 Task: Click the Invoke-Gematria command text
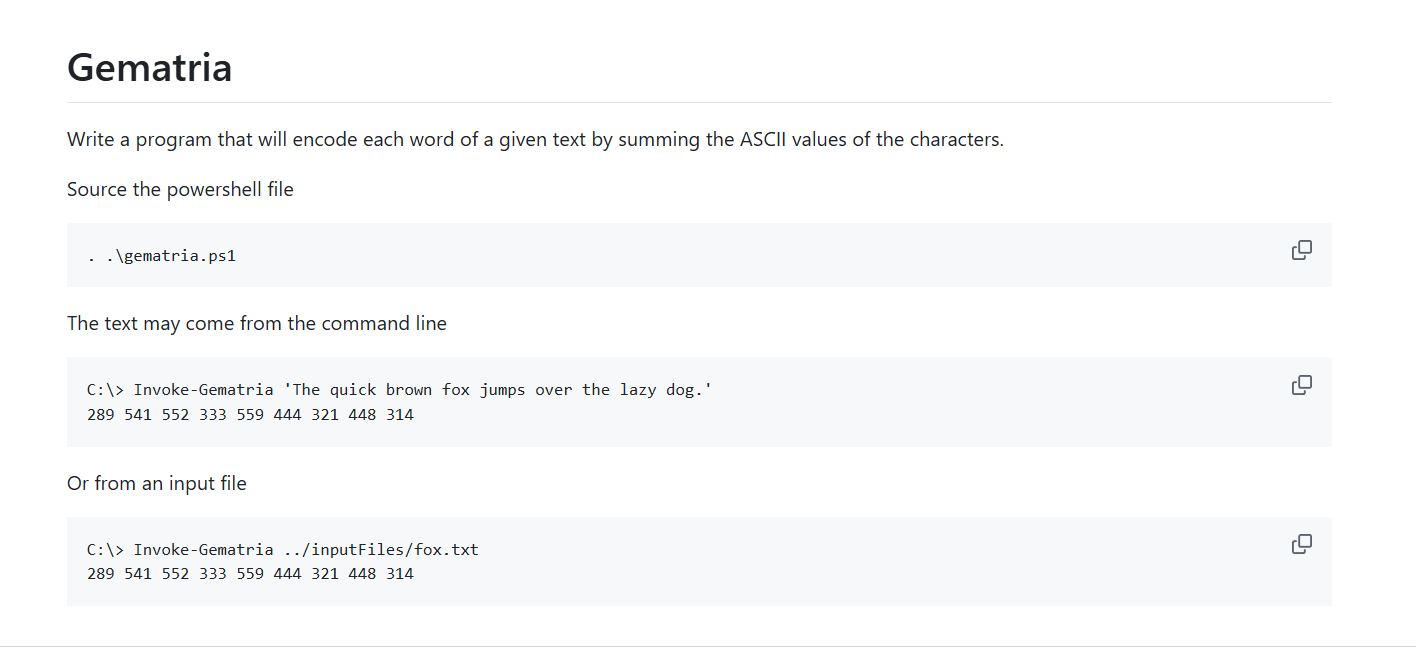[x=204, y=389]
